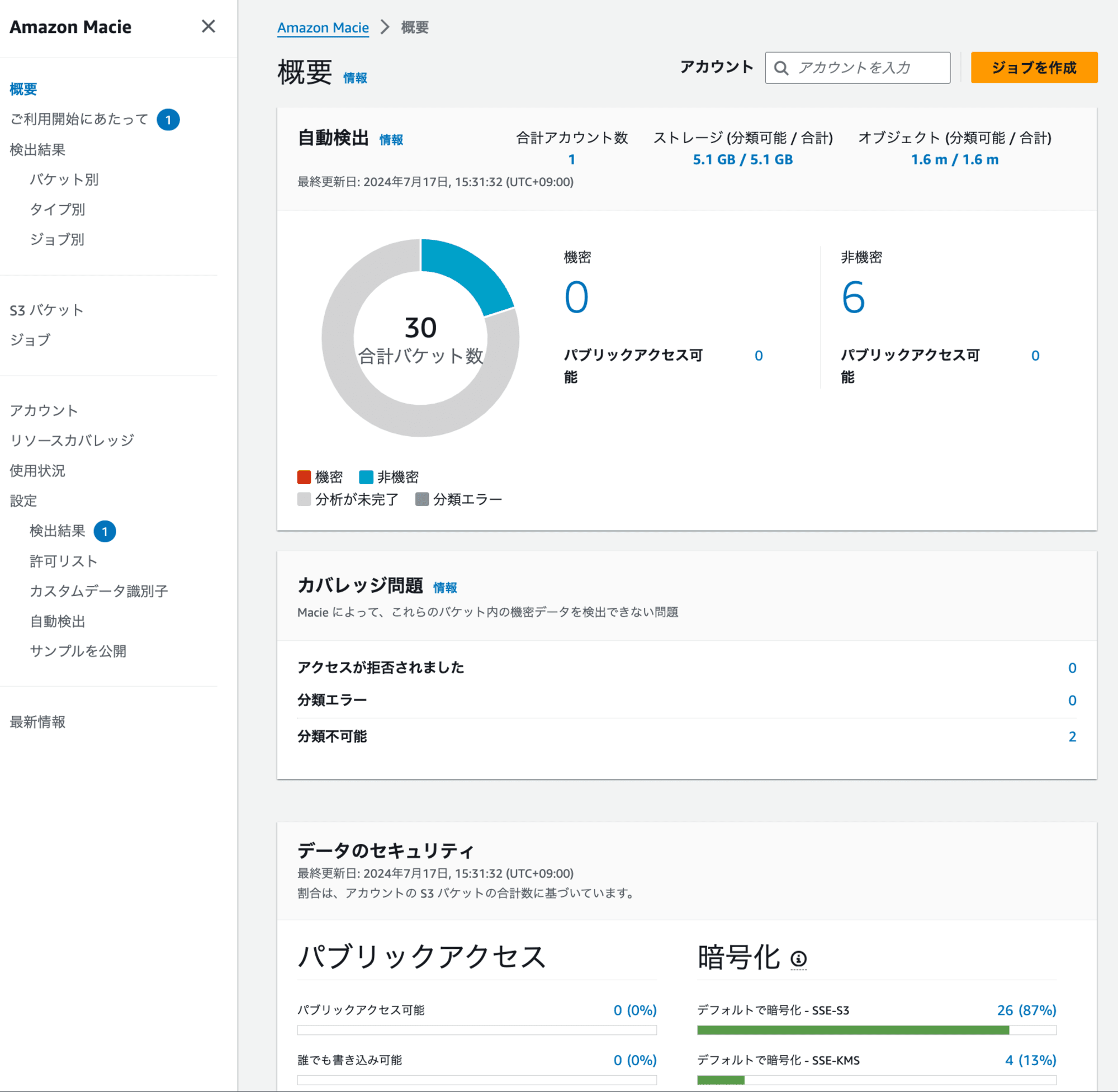The height and width of the screenshot is (1092, 1118).
Task: Click the breadcrumb chevron after Amazon Macie
Action: pyautogui.click(x=385, y=27)
